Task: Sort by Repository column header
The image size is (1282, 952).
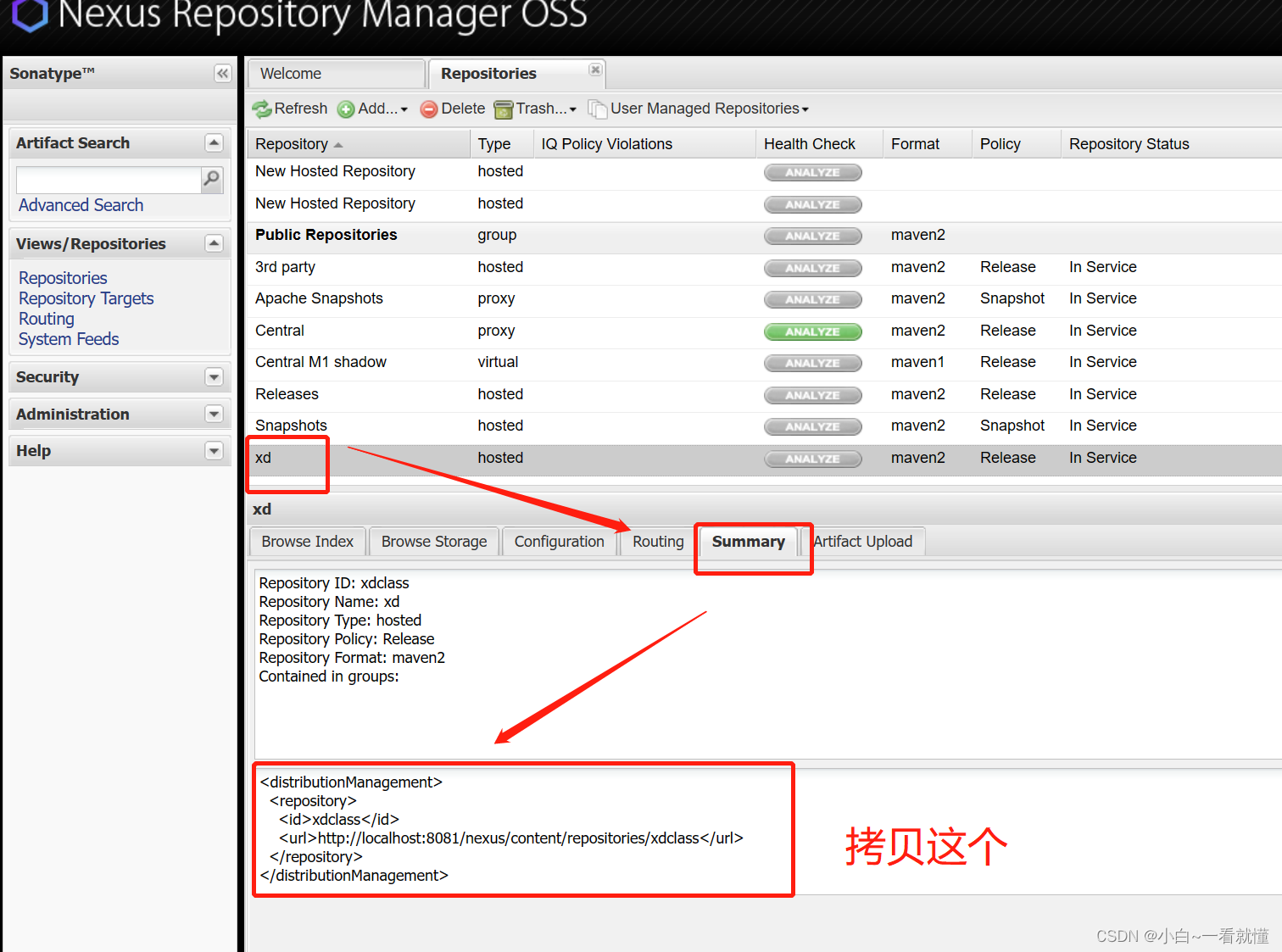Action: click(x=358, y=144)
